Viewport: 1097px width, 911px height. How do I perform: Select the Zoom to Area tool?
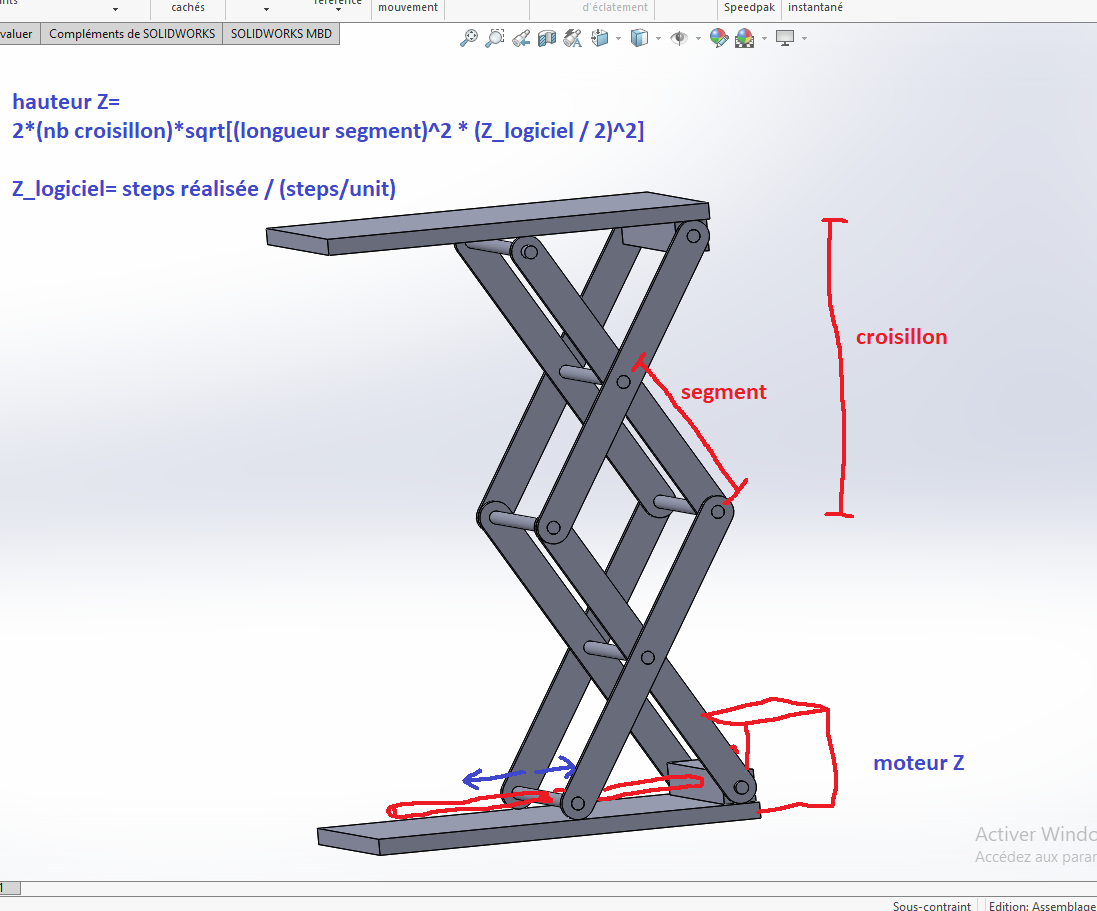pyautogui.click(x=495, y=38)
